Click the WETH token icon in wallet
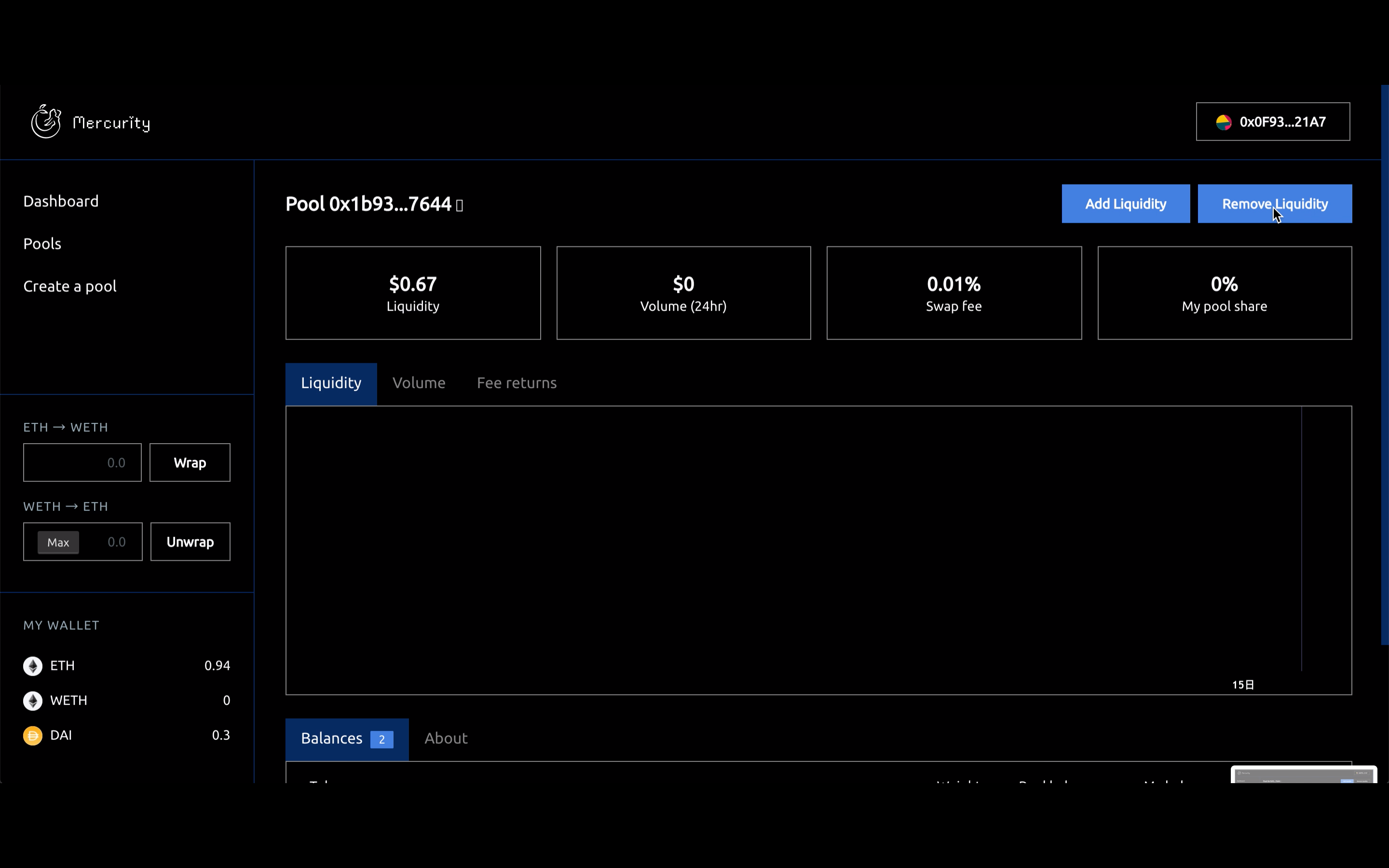Image resolution: width=1389 pixels, height=868 pixels. click(33, 701)
